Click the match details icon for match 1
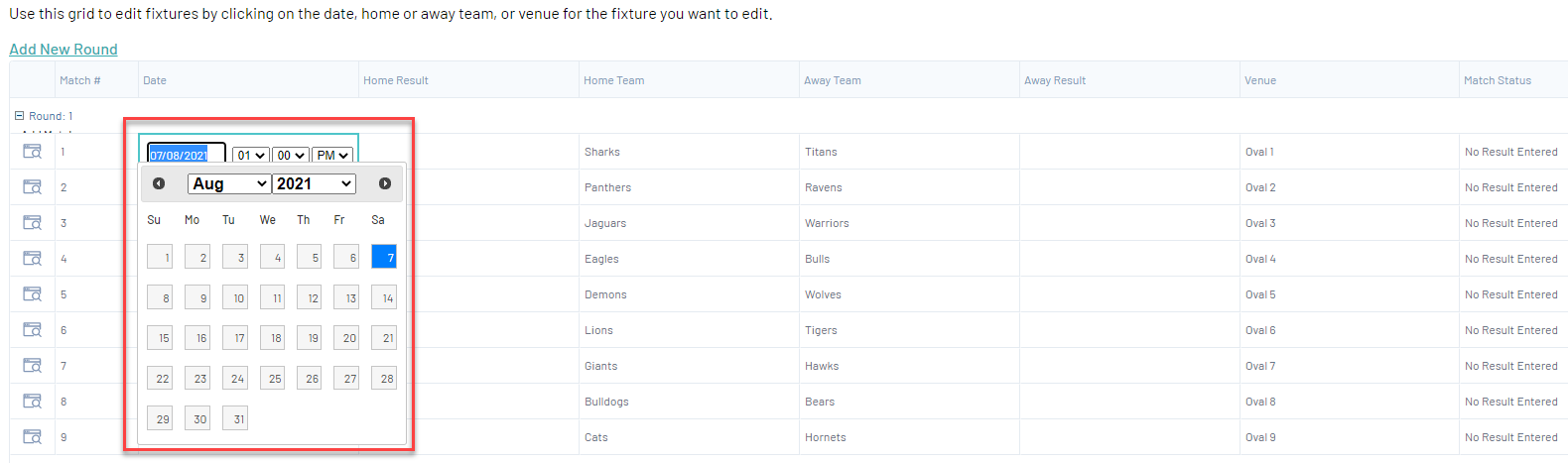 point(33,152)
